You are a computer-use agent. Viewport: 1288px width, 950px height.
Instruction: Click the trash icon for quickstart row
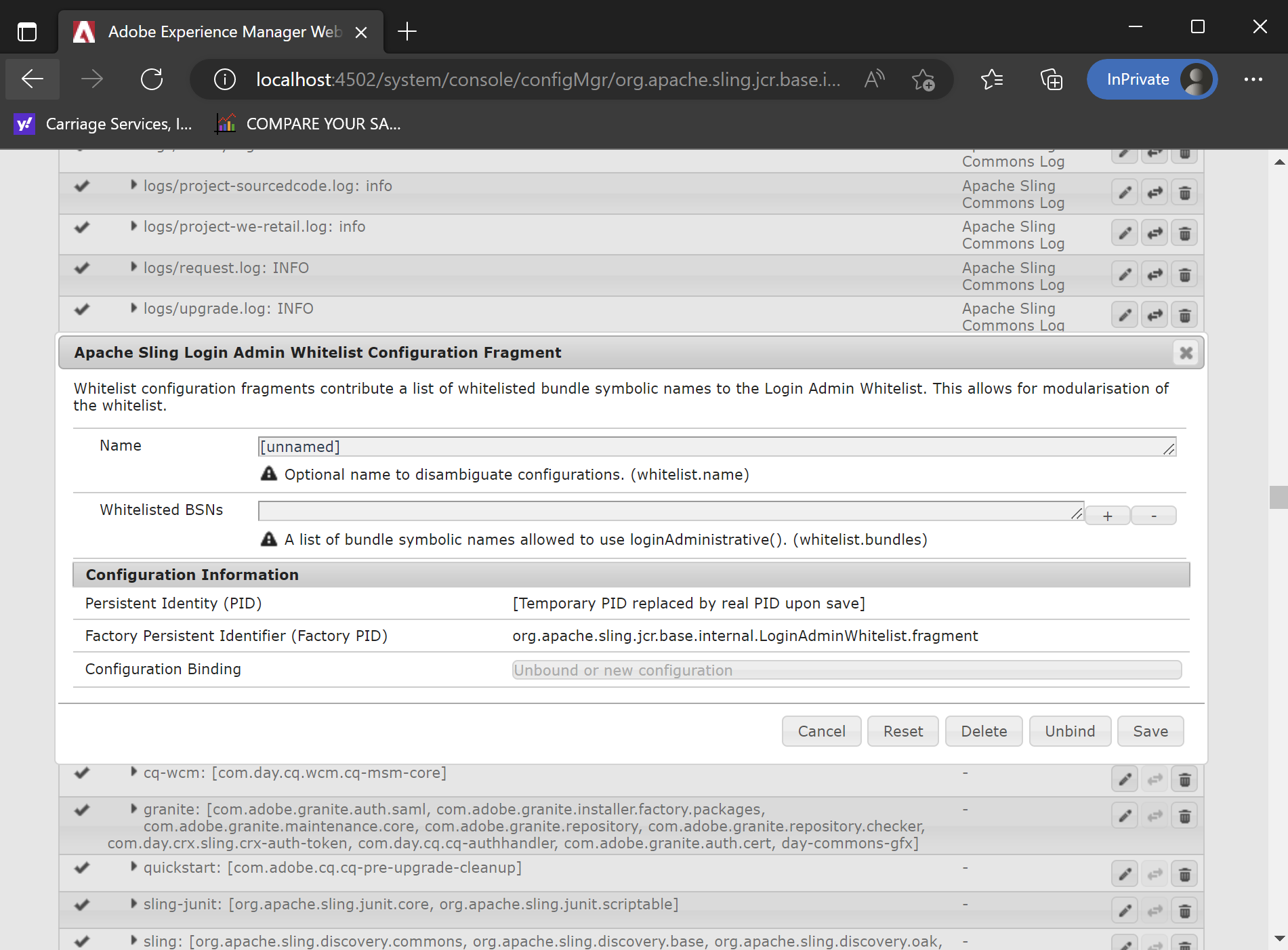tap(1184, 875)
